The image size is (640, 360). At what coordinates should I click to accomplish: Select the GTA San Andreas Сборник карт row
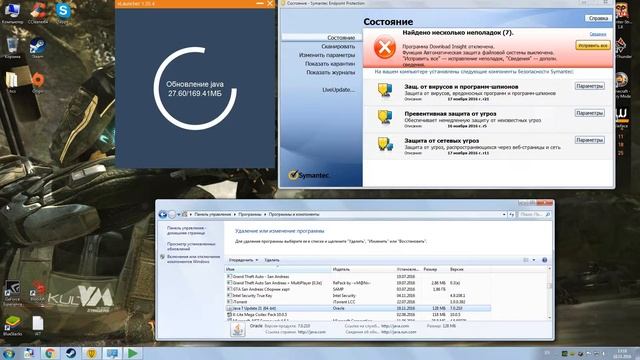[x=358, y=289]
